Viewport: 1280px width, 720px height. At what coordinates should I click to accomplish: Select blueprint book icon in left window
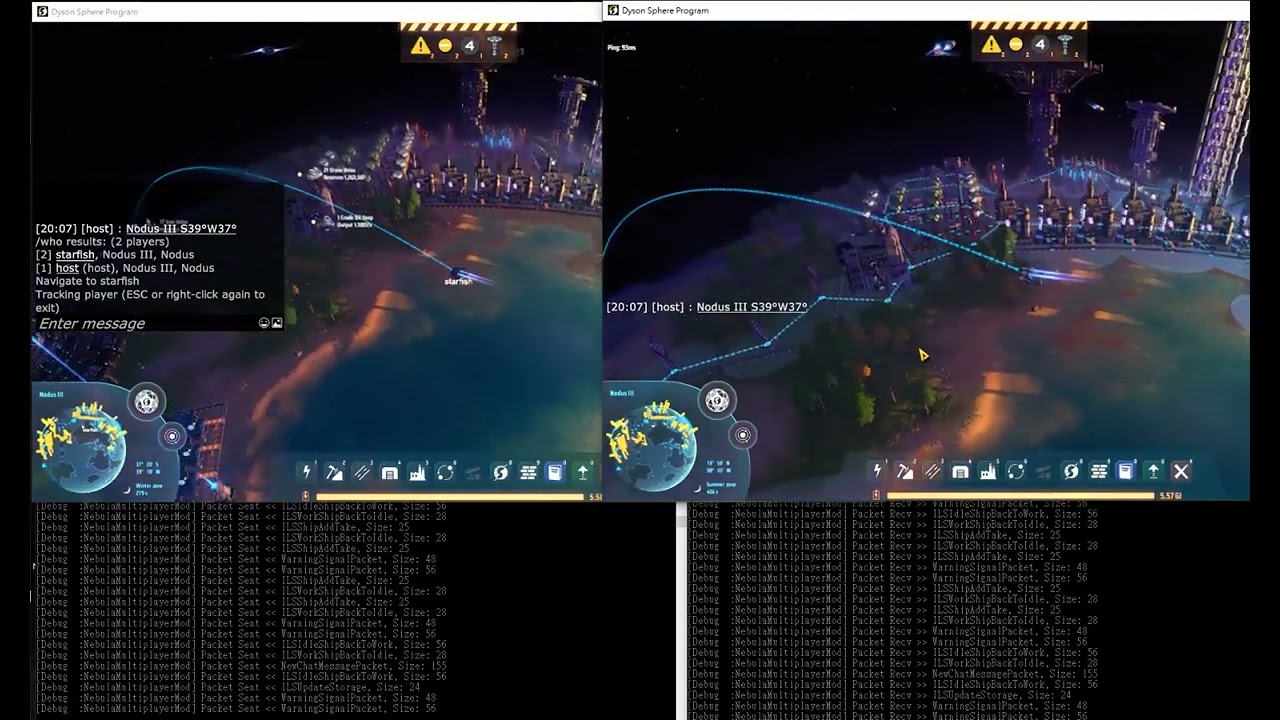(x=555, y=472)
